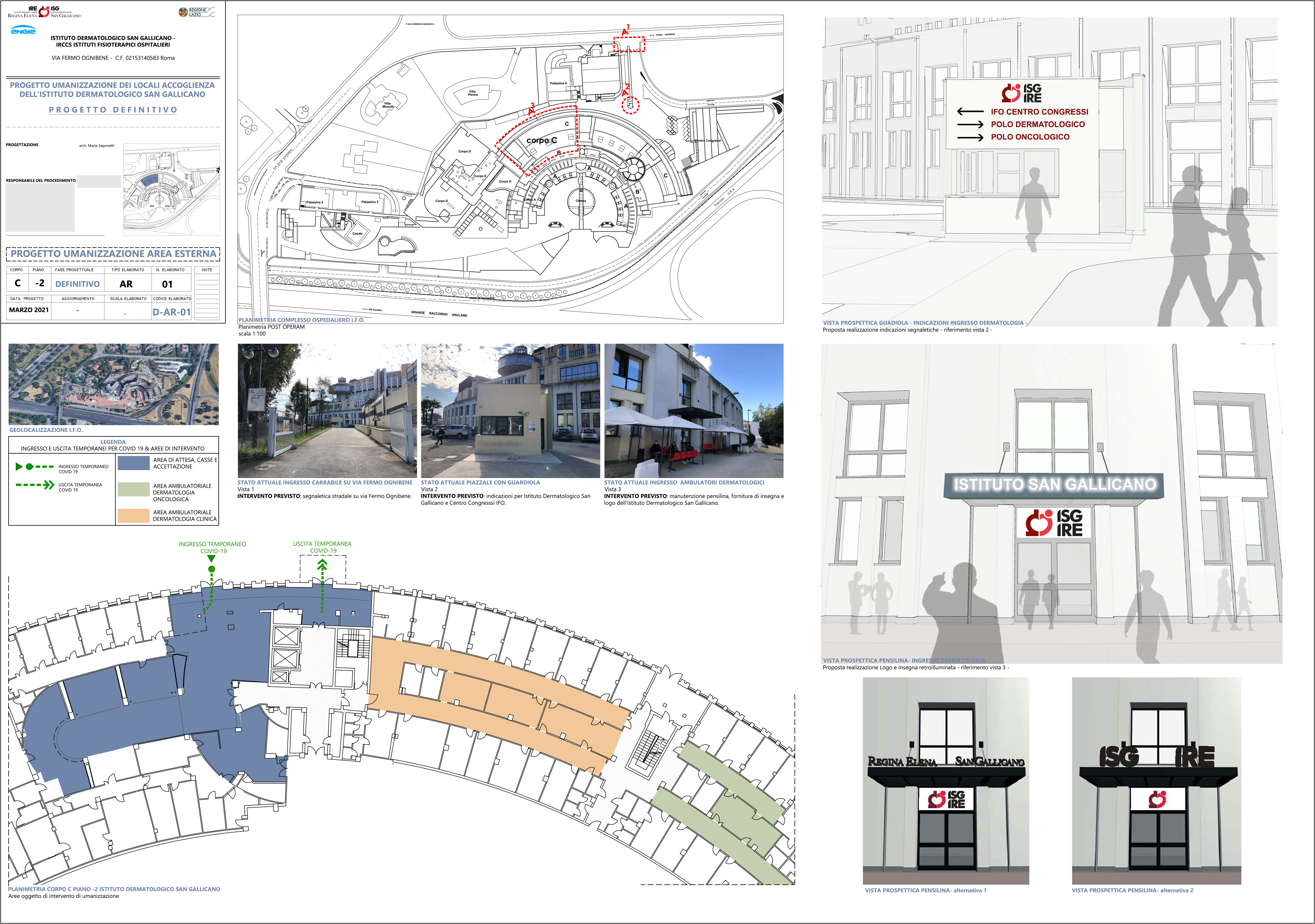Click 'IFO CENTRO CONGRESSI' on the signboard
This screenshot has height=924, width=1315.
point(1040,112)
